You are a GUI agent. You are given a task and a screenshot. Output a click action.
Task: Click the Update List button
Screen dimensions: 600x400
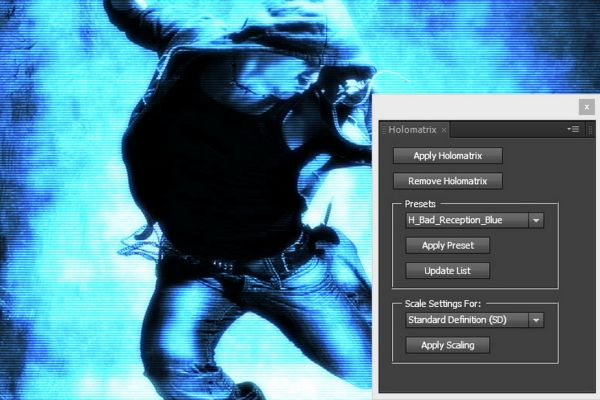pos(448,271)
